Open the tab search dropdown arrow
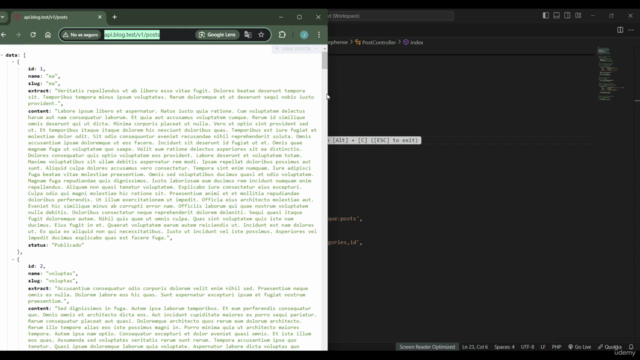The width and height of the screenshot is (640, 360). (2, 17)
